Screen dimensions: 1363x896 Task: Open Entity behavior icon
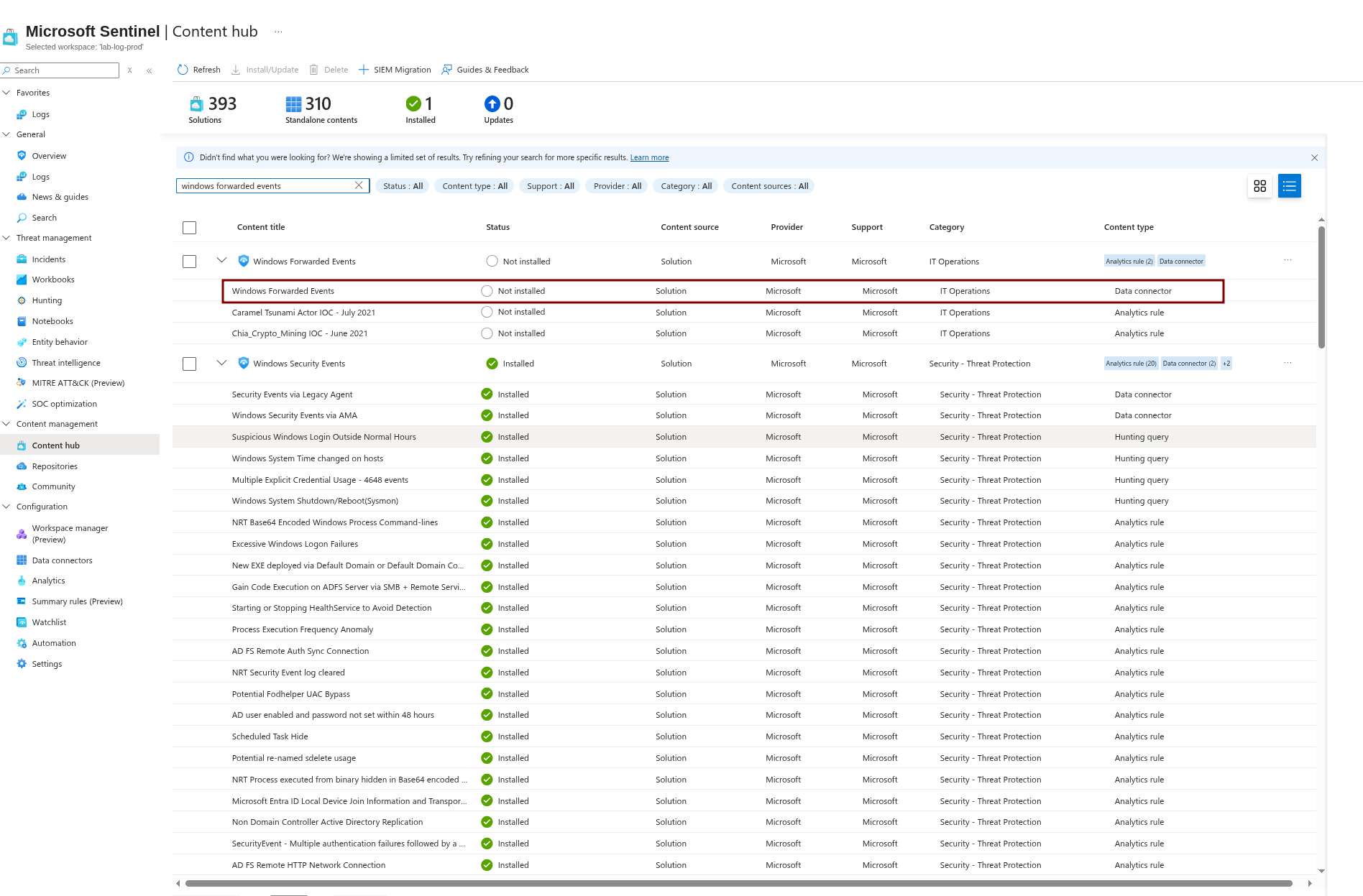click(x=22, y=342)
